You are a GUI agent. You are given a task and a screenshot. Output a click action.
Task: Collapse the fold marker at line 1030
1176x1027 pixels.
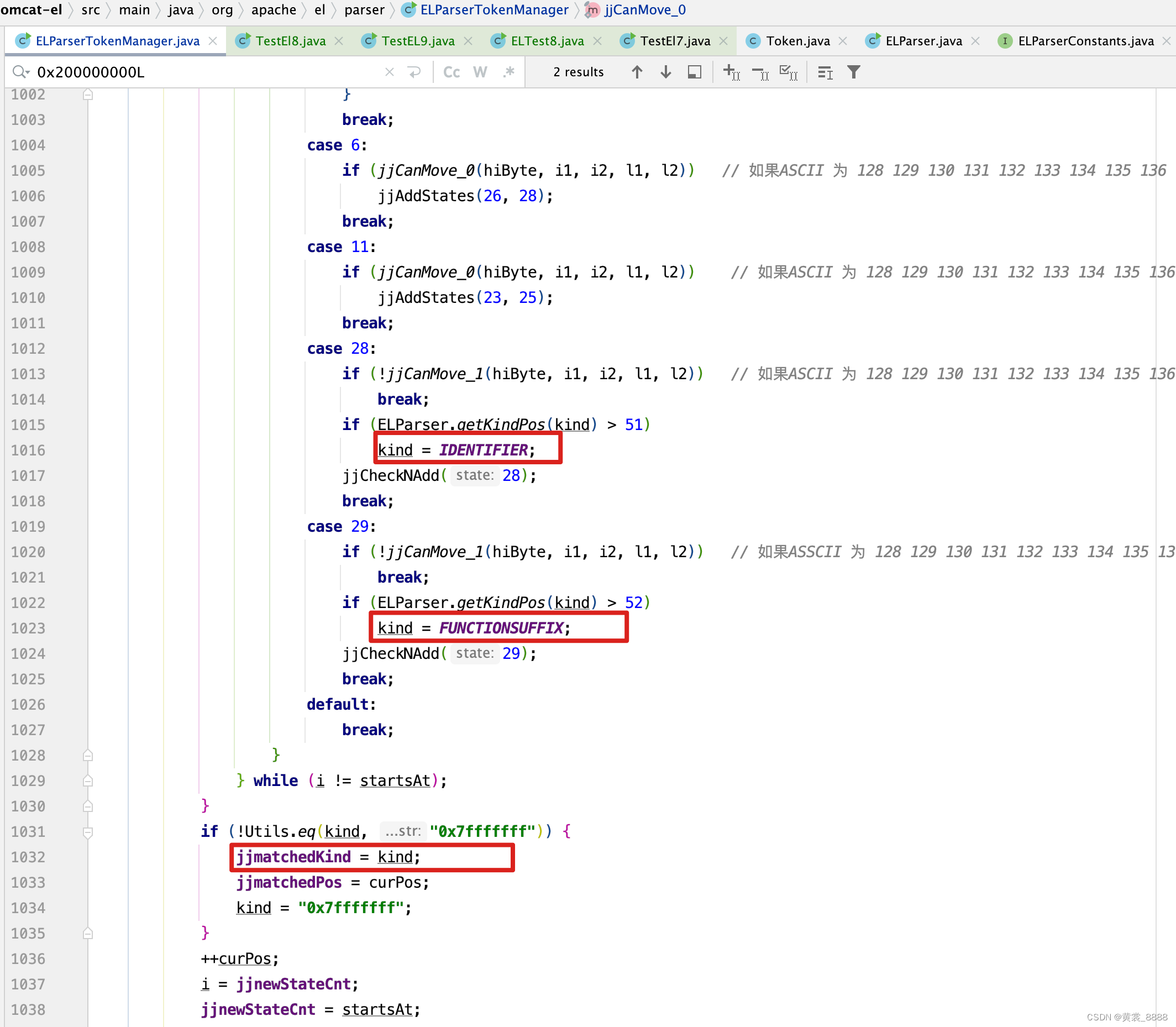click(x=88, y=806)
